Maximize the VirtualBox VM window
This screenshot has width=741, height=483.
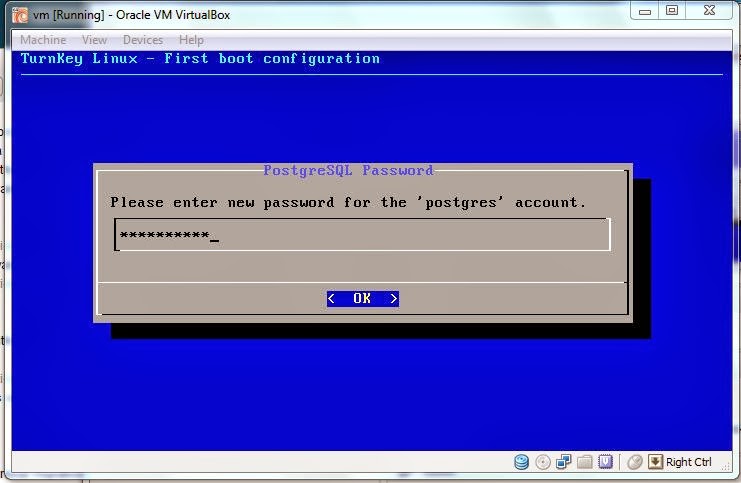pos(672,10)
